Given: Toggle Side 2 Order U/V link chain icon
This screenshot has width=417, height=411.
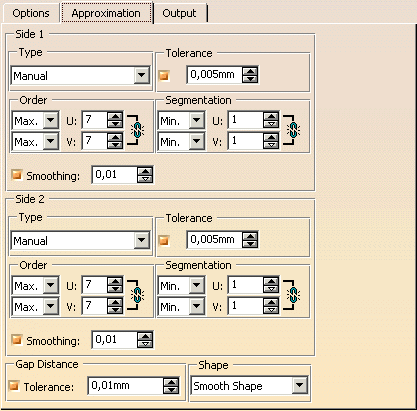Looking at the screenshot, I should coord(137,295).
